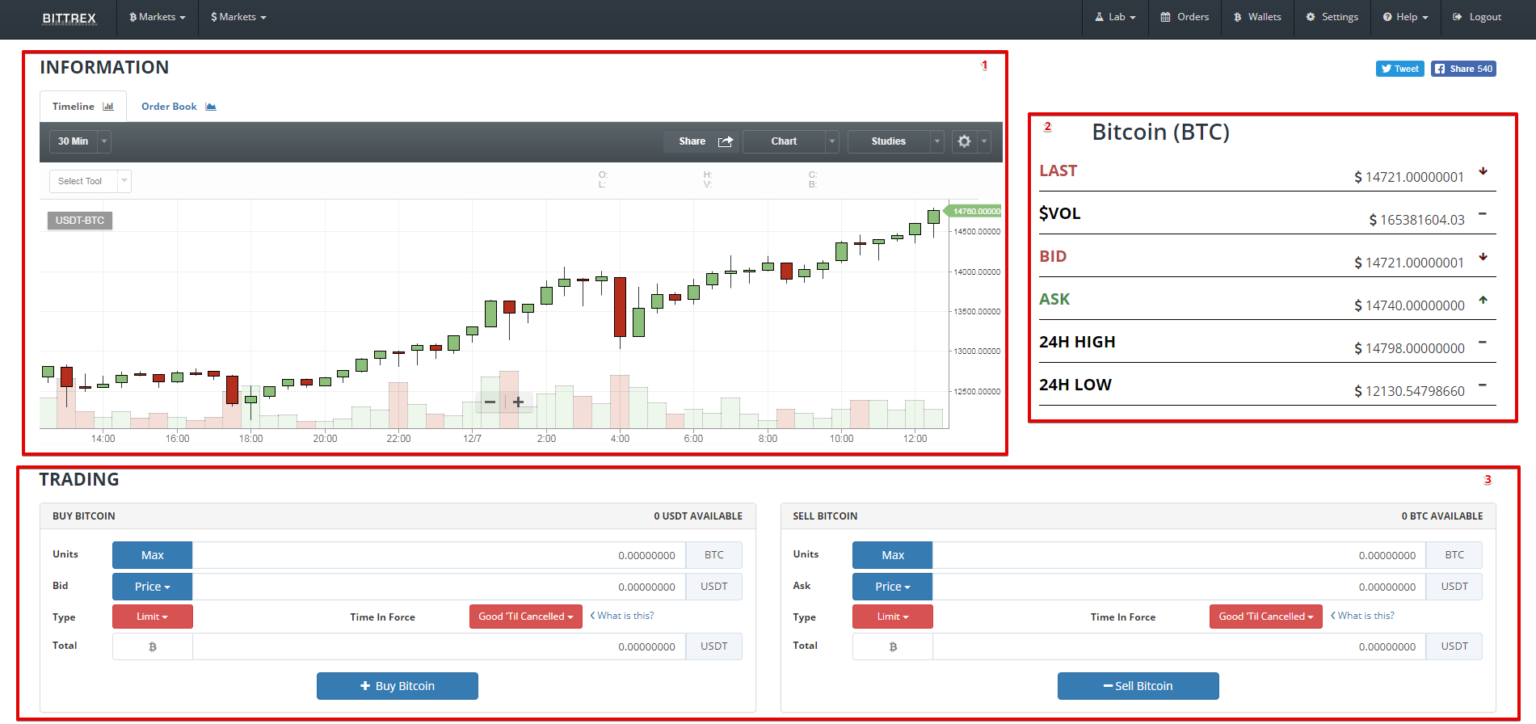
Task: Click 'What is this?' link in Buy panel
Action: pos(622,616)
